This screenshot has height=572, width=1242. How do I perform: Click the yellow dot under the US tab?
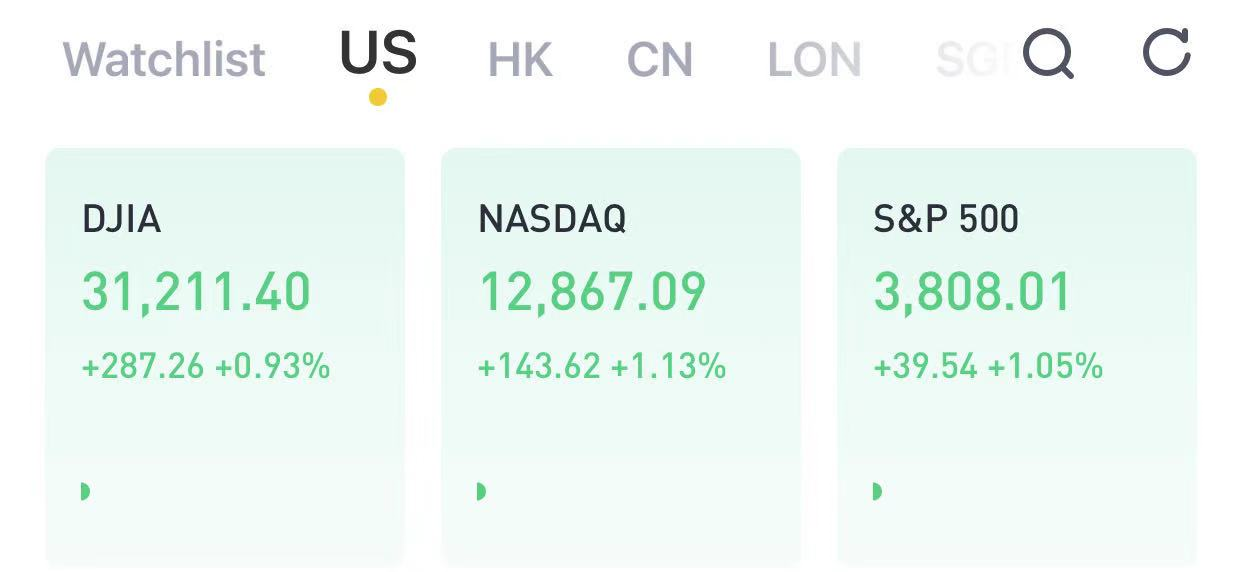378,97
